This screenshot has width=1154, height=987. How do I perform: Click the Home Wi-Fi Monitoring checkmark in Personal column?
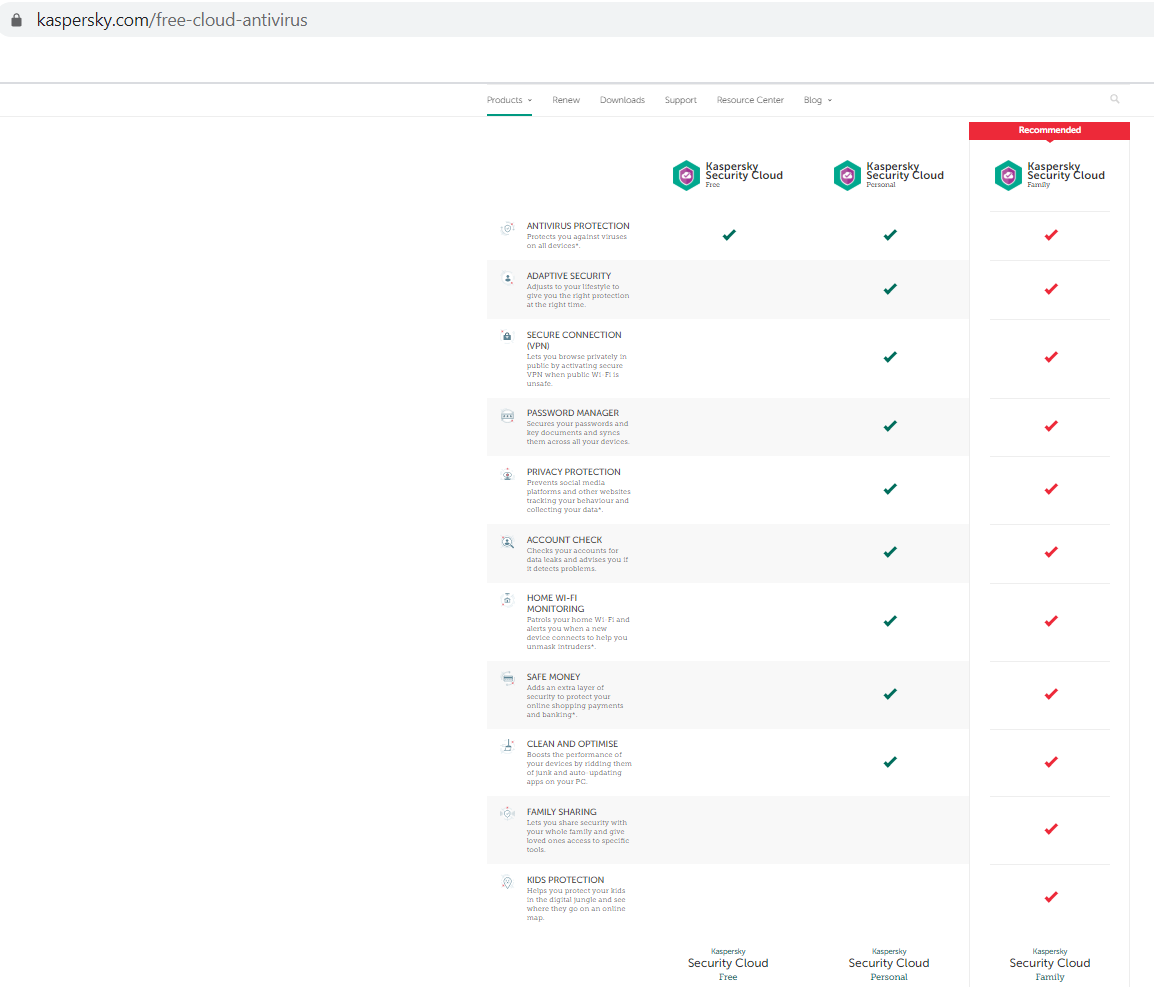[890, 621]
